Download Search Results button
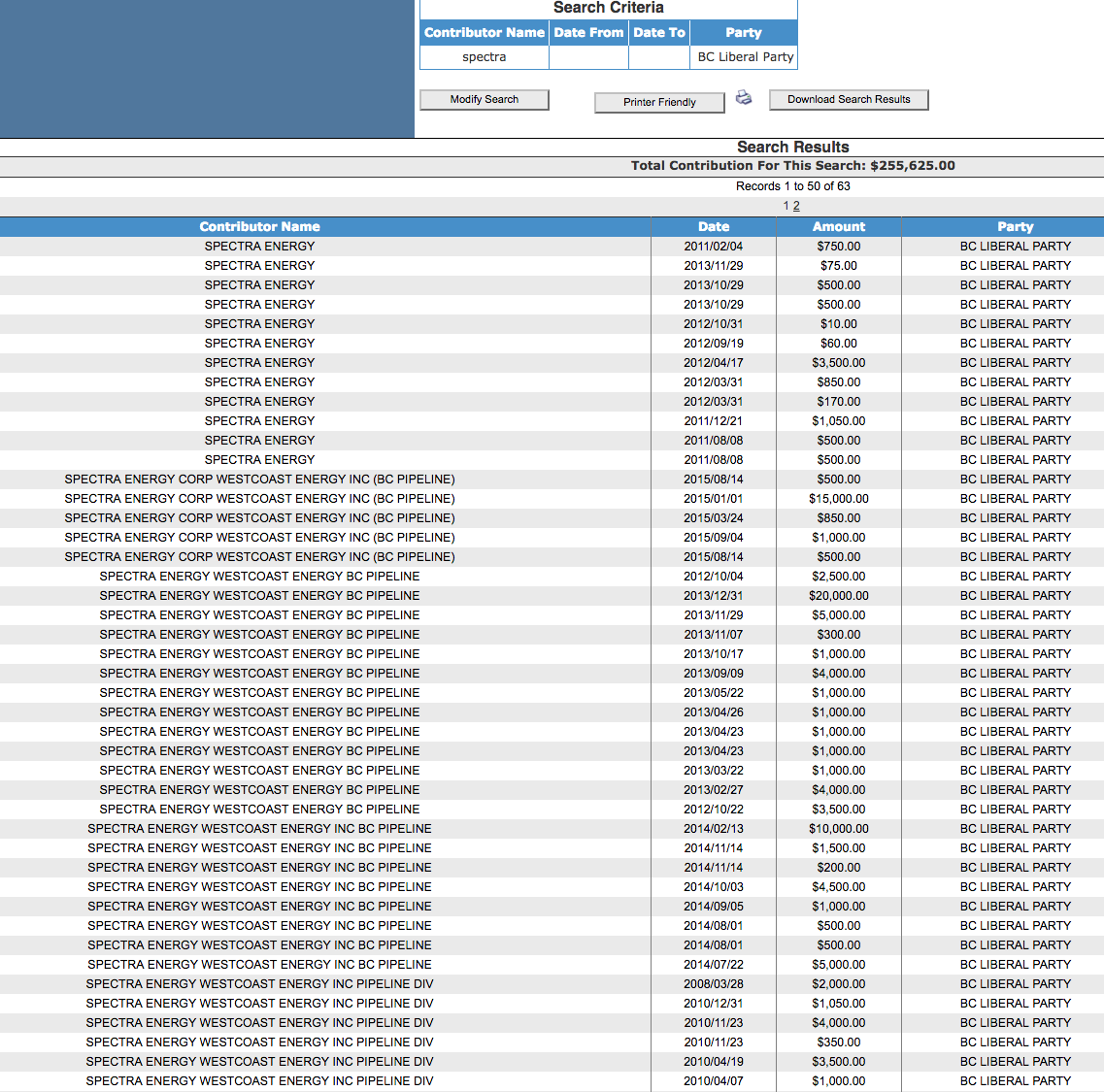Image resolution: width=1104 pixels, height=1092 pixels. pos(849,99)
